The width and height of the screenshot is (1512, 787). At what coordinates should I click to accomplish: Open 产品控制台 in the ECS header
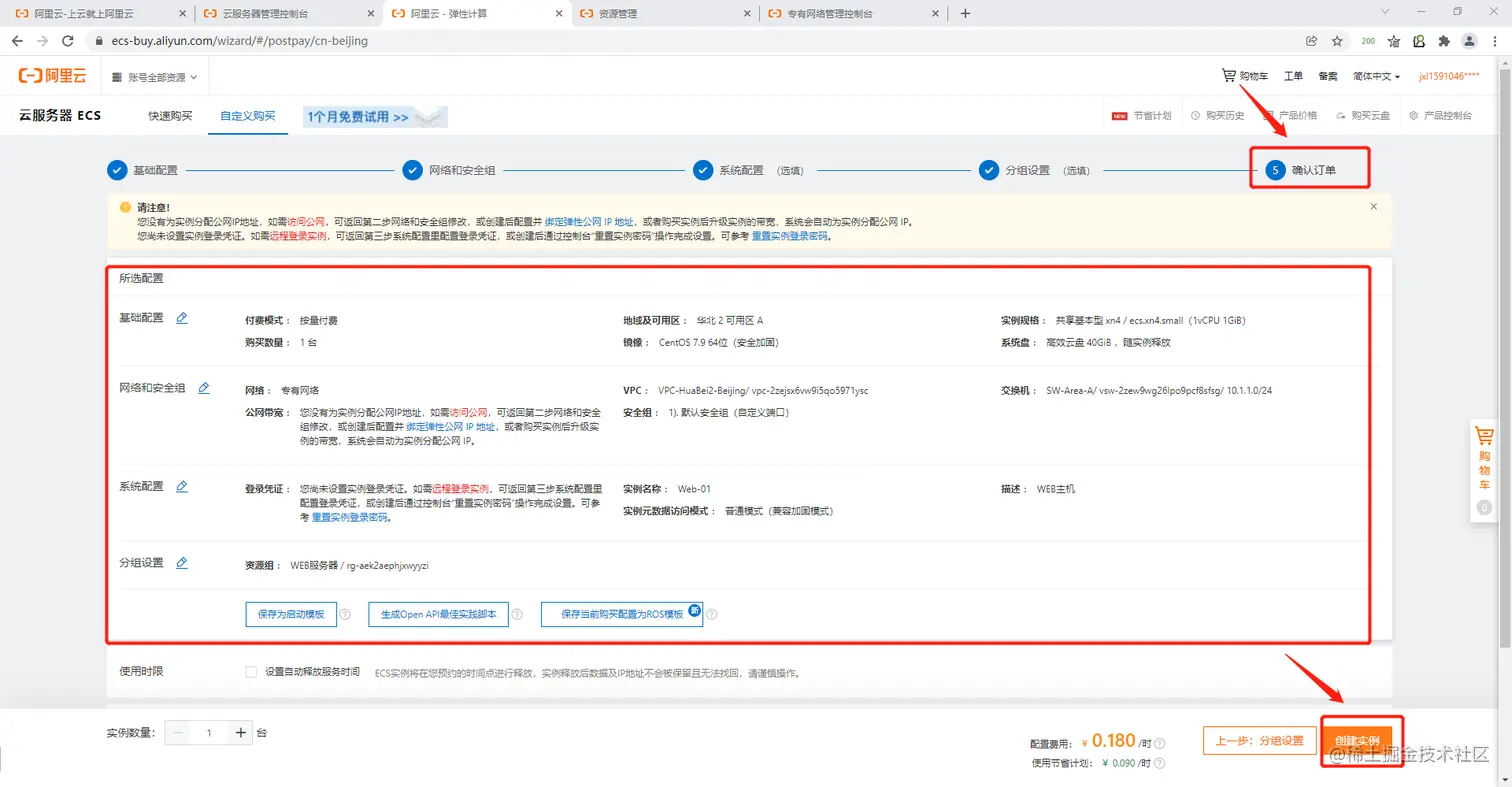1440,116
